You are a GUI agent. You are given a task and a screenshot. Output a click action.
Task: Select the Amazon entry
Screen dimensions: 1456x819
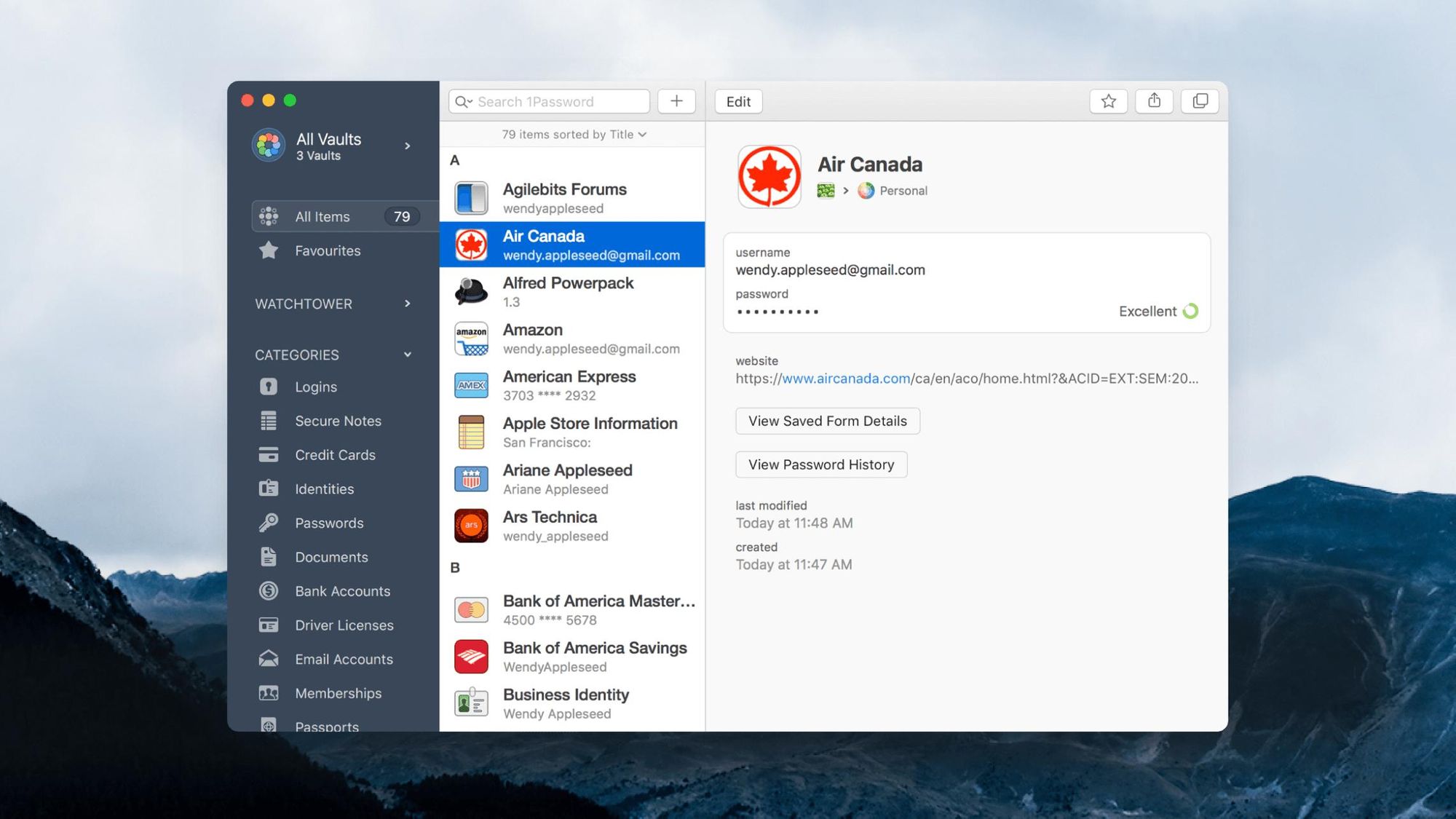(572, 339)
